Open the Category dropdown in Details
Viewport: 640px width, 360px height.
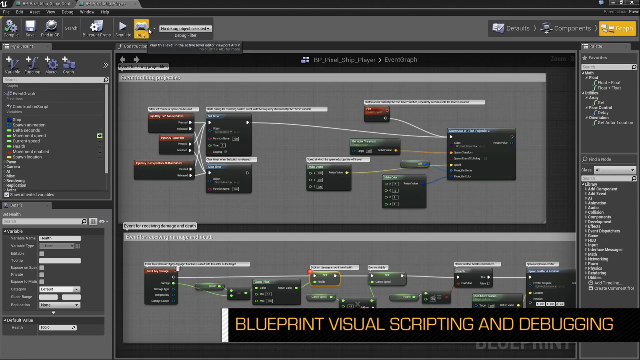tap(60, 289)
